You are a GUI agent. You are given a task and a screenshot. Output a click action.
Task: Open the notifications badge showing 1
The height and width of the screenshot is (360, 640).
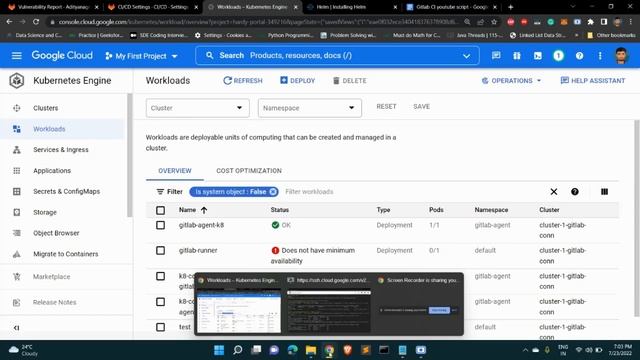(x=558, y=56)
